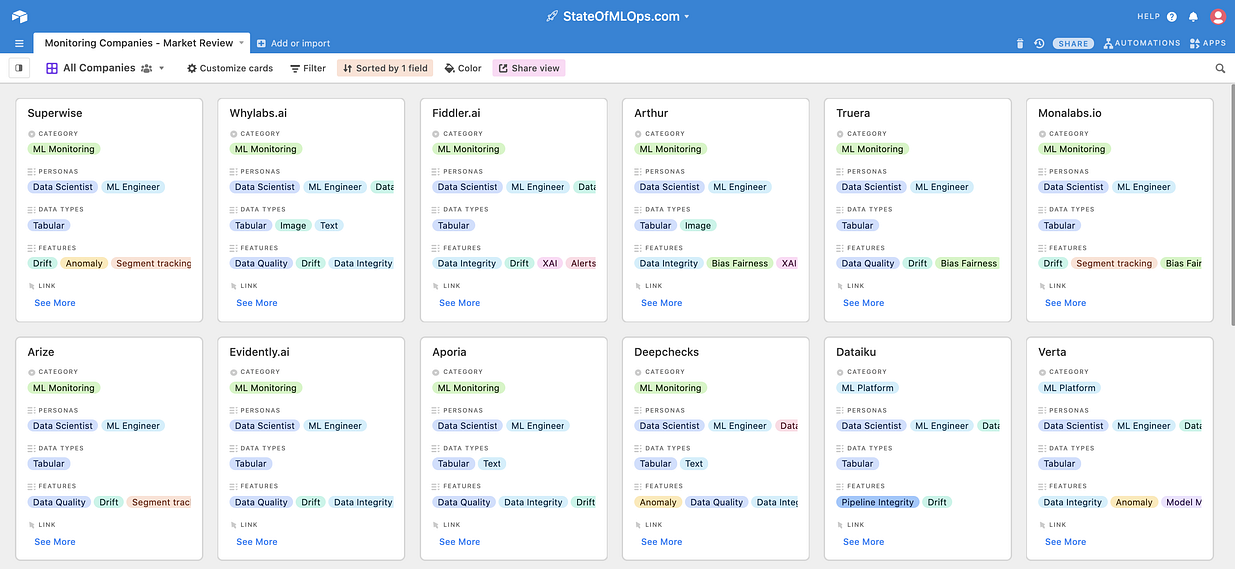Viewport: 1235px width, 569px height.
Task: Click Segment tracking tag on Monalabs.io card
Action: 1114,264
